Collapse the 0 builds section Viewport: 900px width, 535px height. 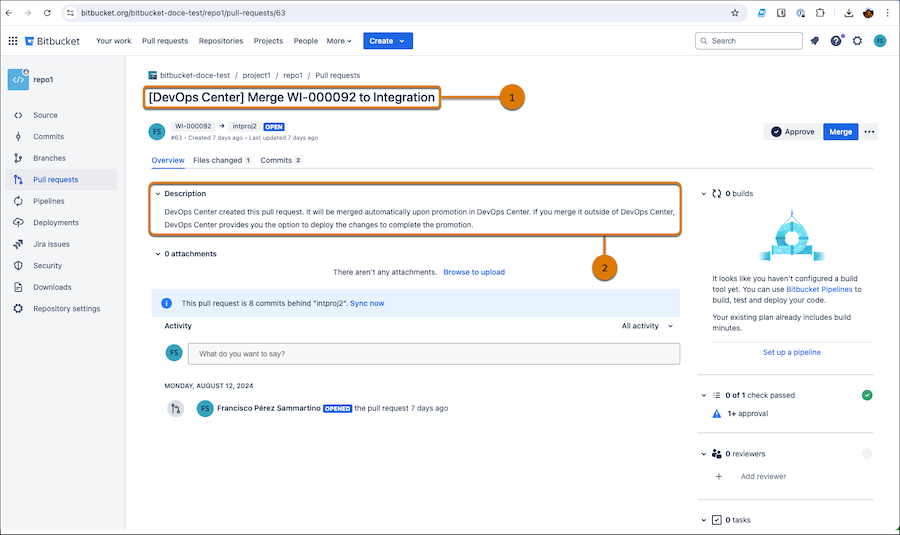pyautogui.click(x=704, y=194)
